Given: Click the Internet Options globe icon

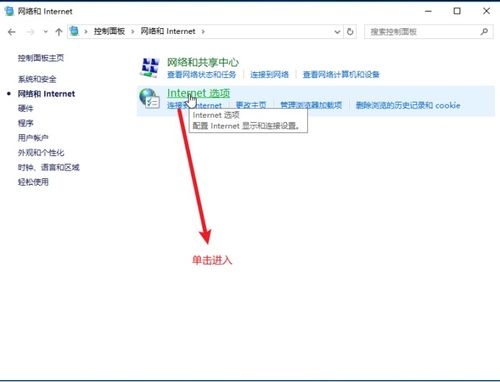Looking at the screenshot, I should coord(149,98).
